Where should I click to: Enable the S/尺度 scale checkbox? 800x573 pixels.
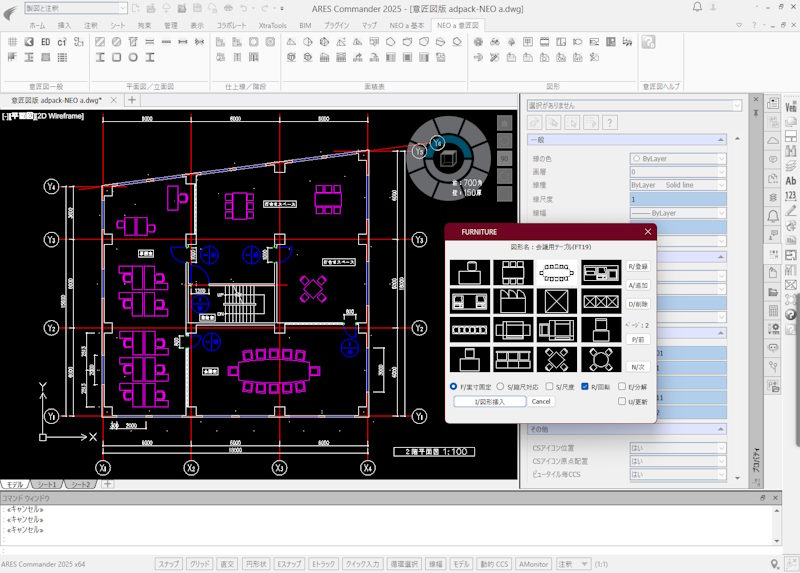550,386
